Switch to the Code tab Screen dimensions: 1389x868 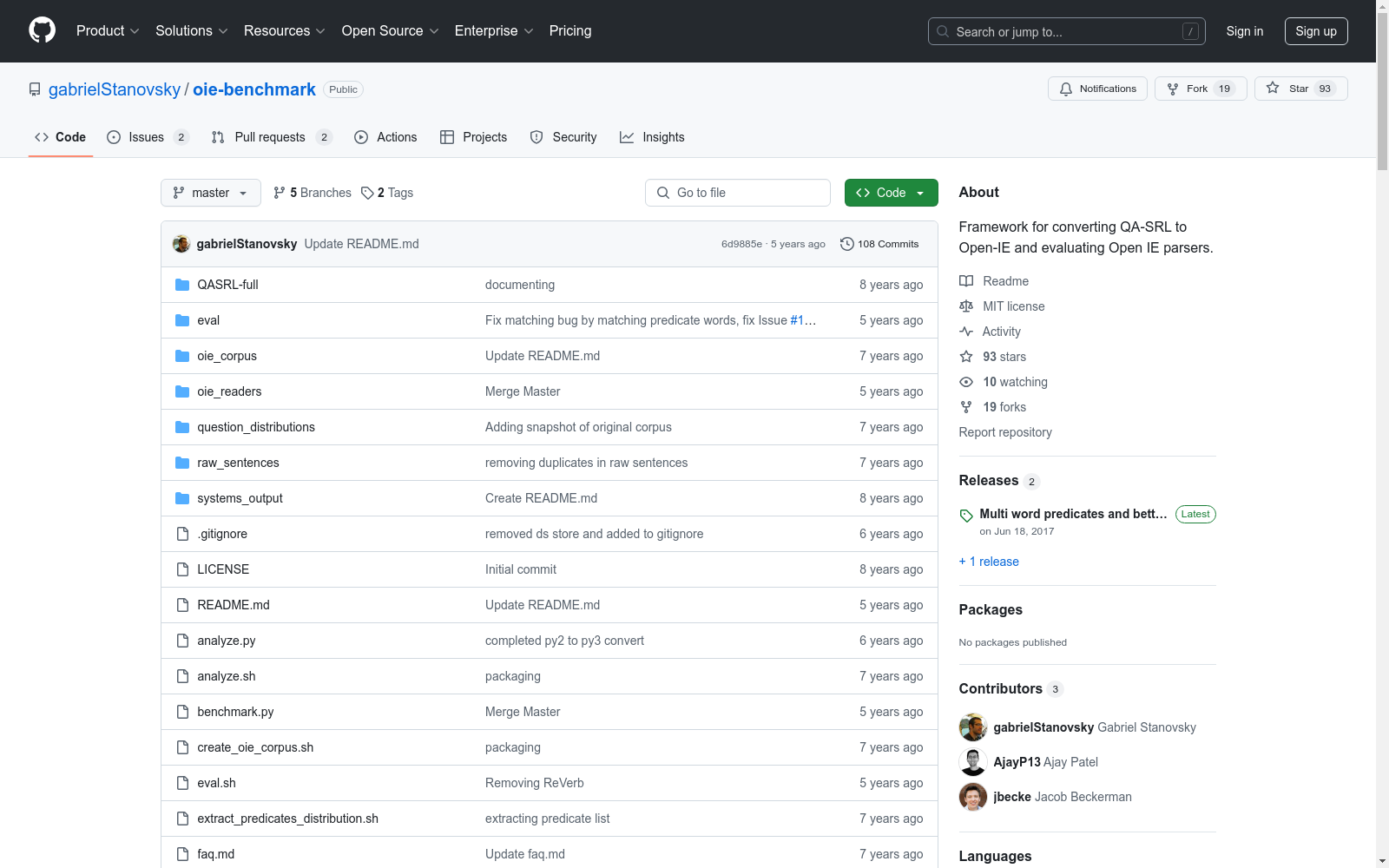point(61,137)
